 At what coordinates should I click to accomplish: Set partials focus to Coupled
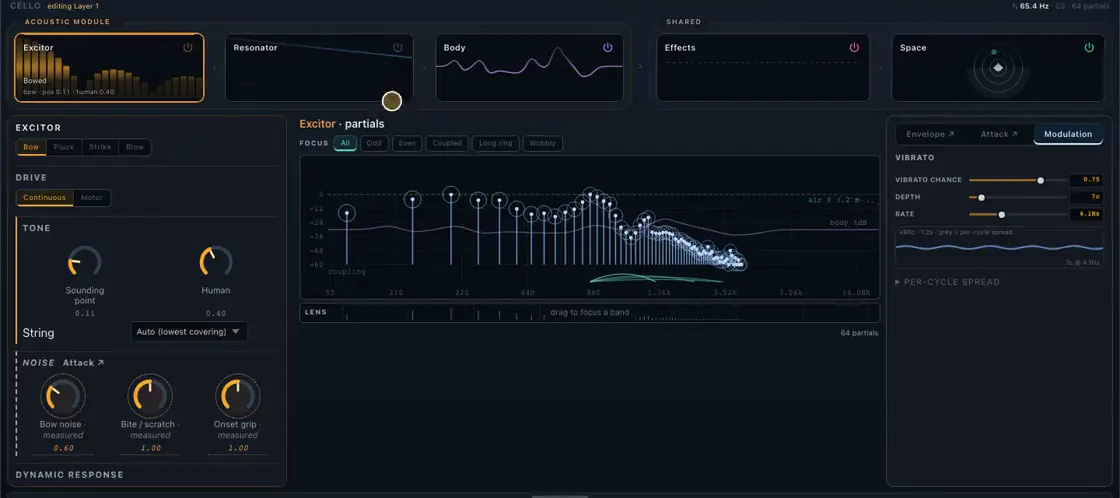(448, 144)
